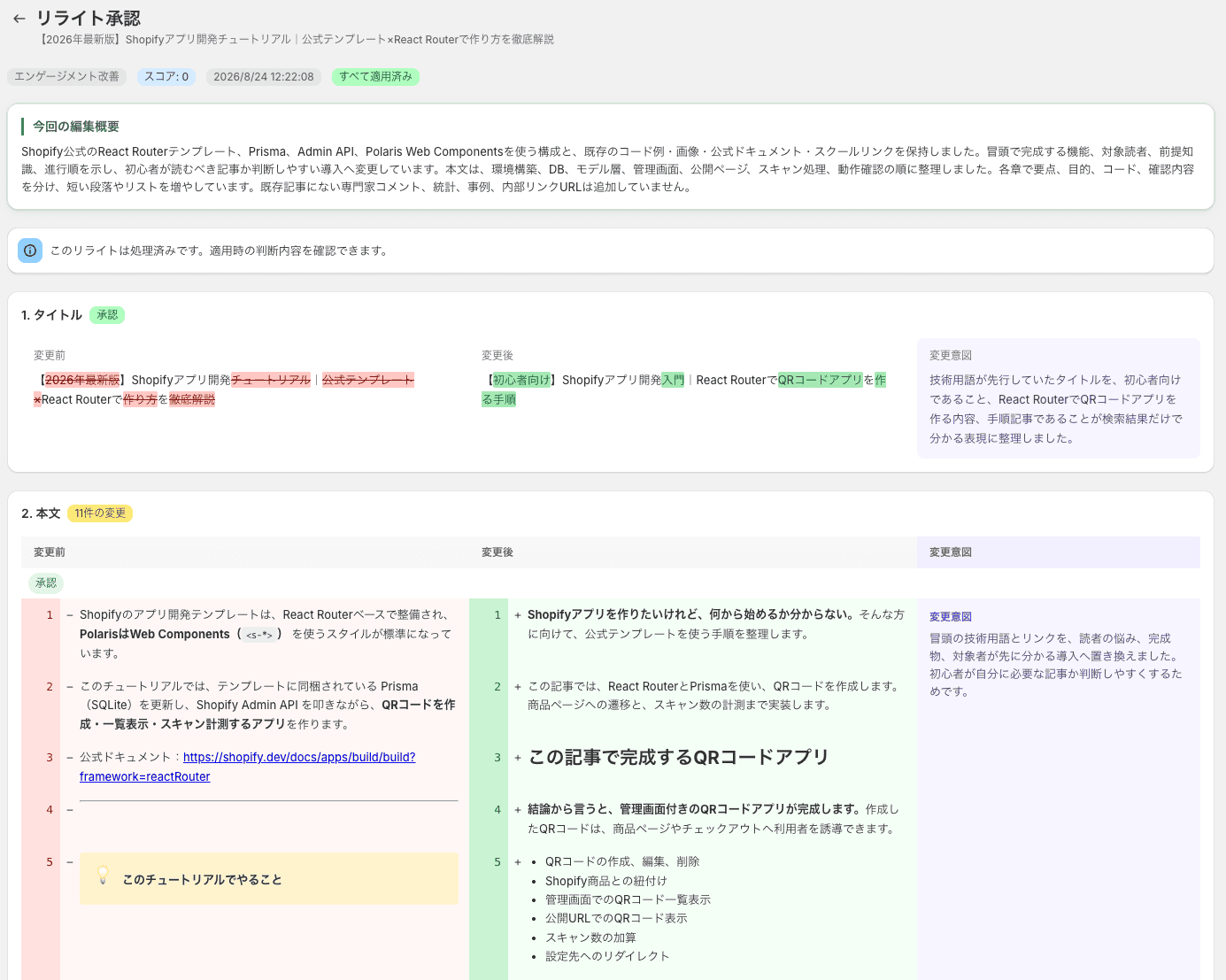Image resolution: width=1226 pixels, height=980 pixels.
Task: Click the 11件の変更 badge
Action: [x=100, y=513]
